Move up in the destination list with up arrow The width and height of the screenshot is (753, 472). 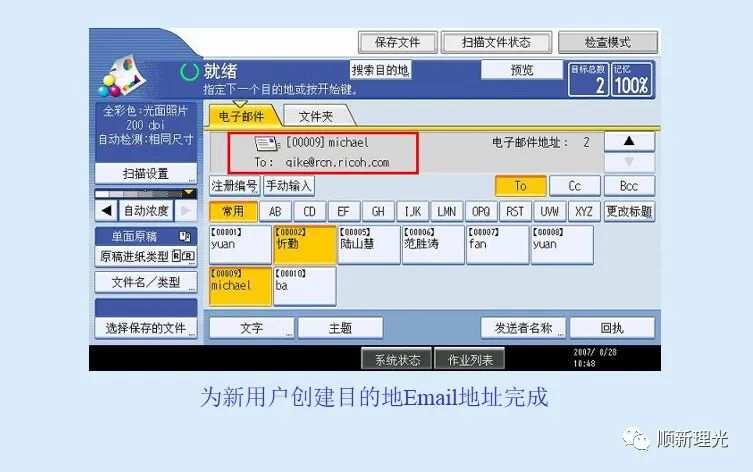tap(629, 141)
